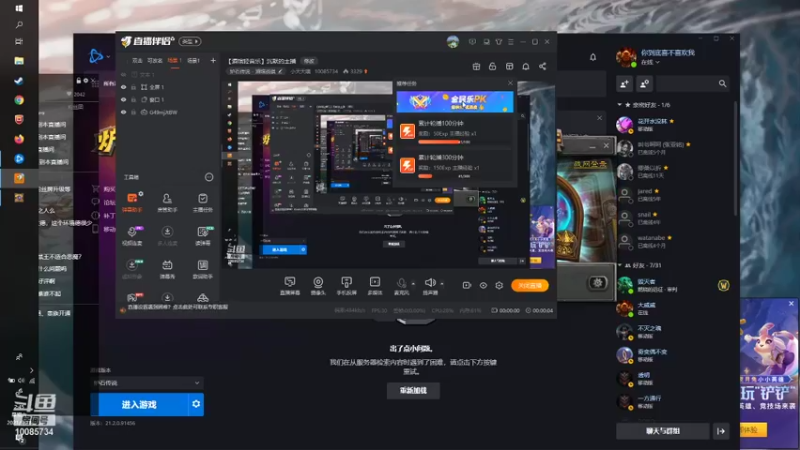Open the speaker dropdown arrow
The image size is (800, 450).
pos(442,284)
